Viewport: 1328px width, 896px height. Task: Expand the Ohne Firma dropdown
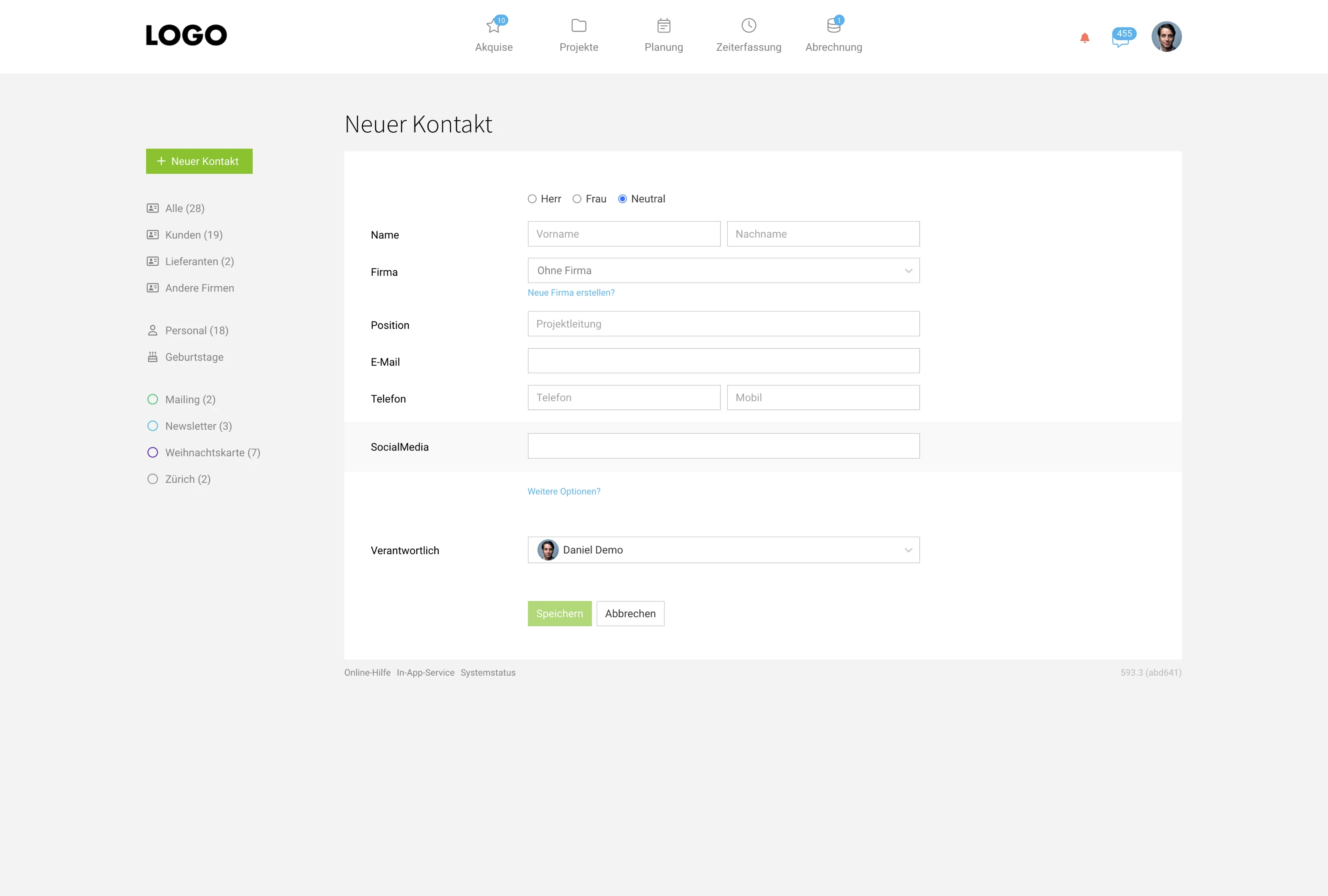click(x=723, y=271)
